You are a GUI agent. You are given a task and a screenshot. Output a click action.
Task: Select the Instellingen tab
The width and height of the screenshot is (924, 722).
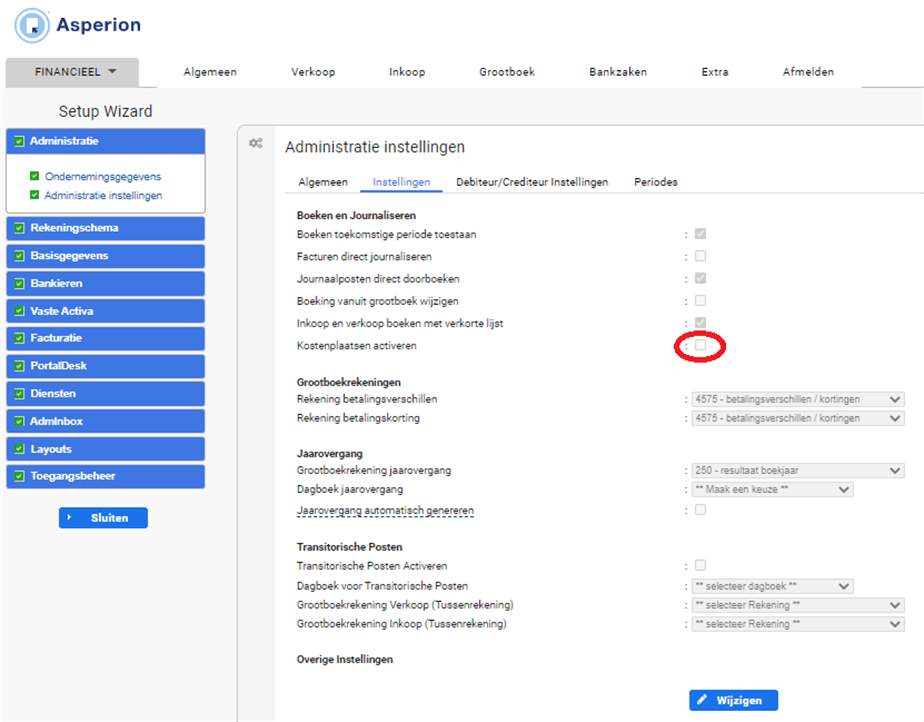coord(401,182)
